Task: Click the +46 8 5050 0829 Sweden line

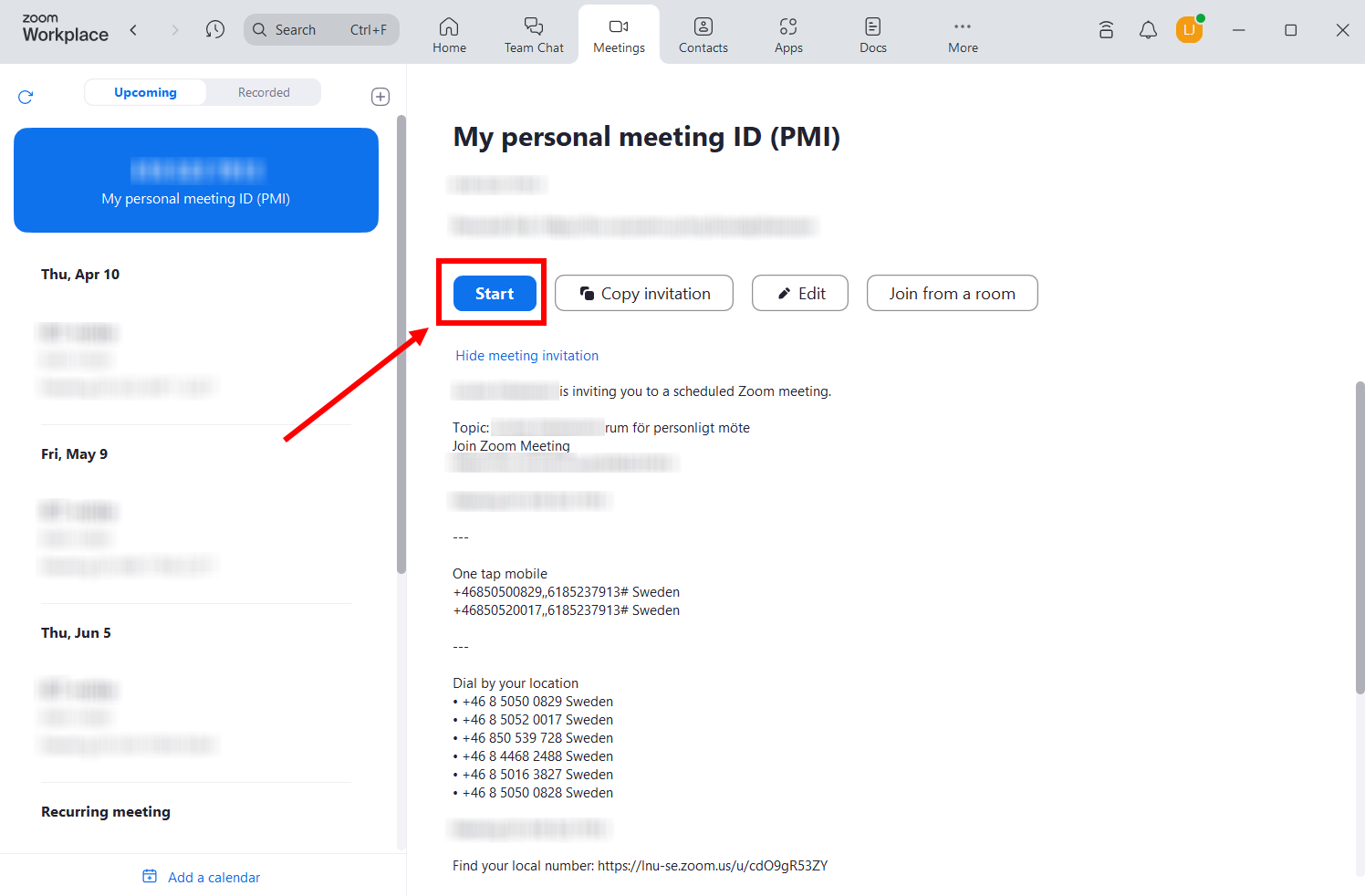Action: [x=533, y=702]
